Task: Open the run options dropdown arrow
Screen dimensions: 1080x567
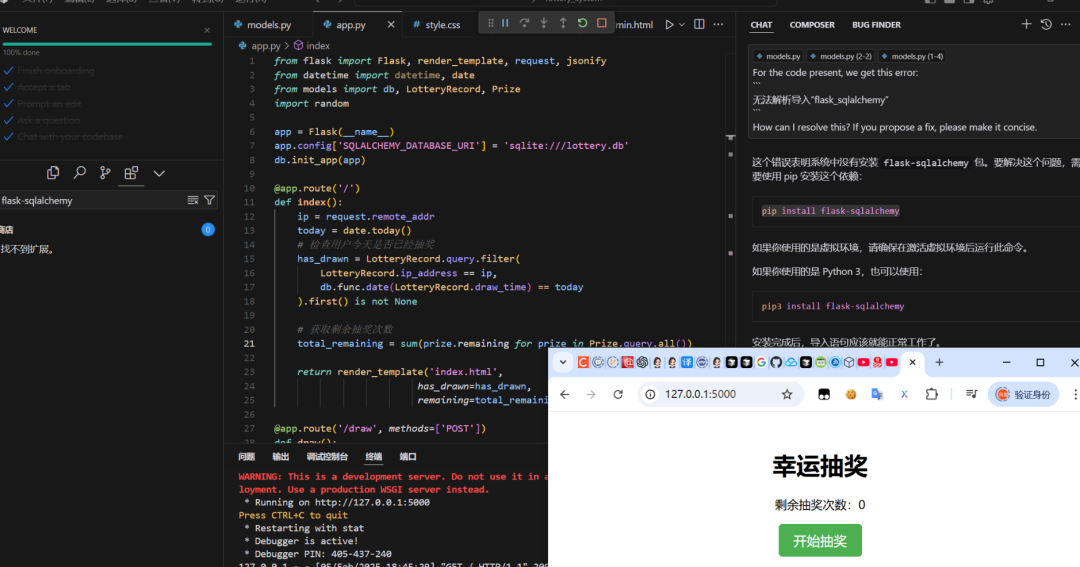Action: pyautogui.click(x=682, y=25)
